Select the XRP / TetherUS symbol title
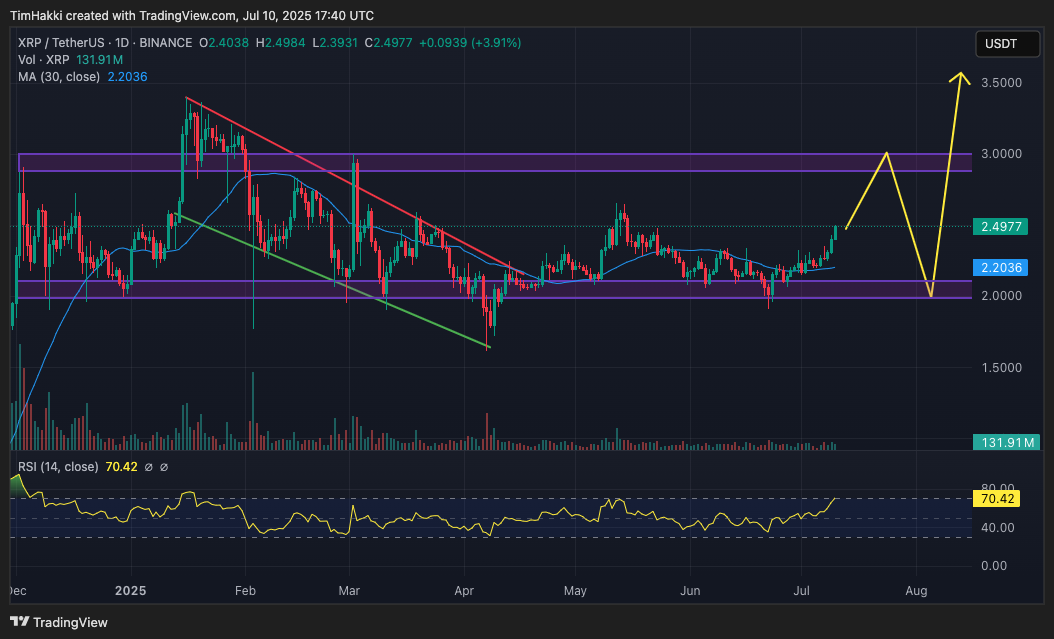1054x639 pixels. click(x=60, y=42)
